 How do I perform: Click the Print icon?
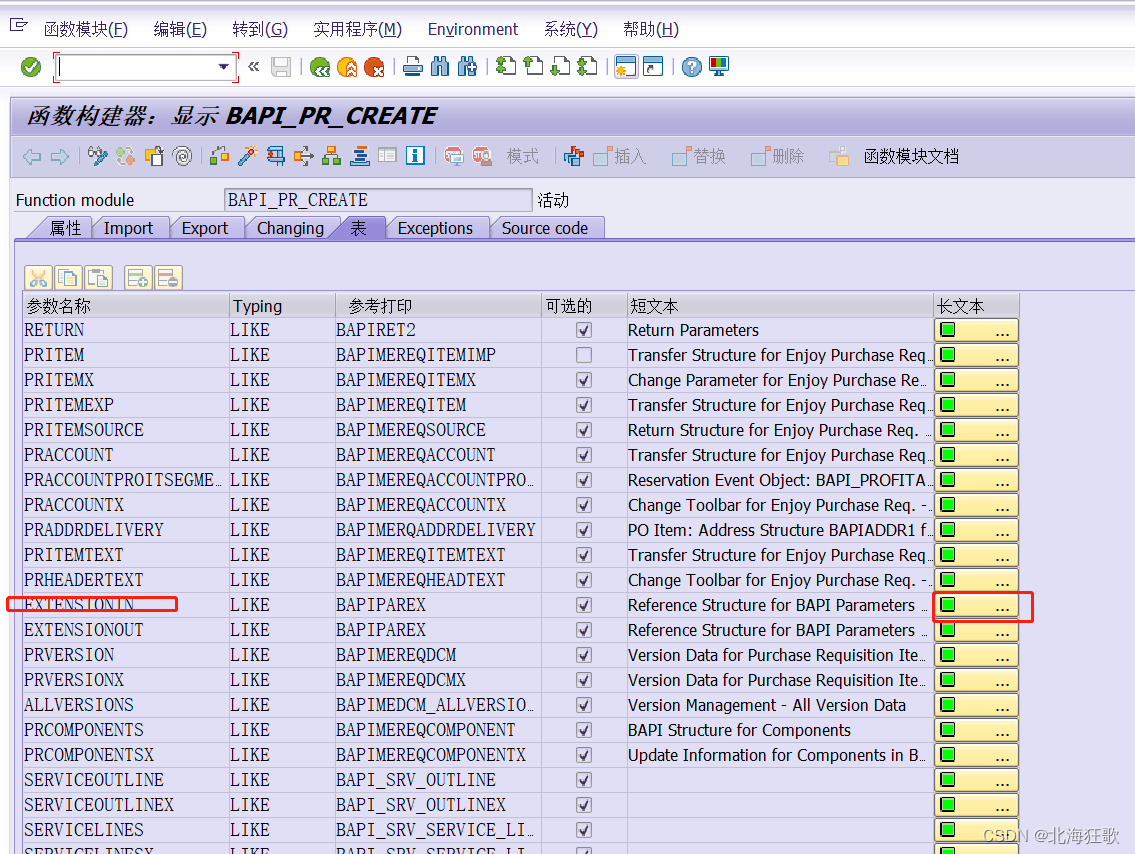tap(413, 66)
